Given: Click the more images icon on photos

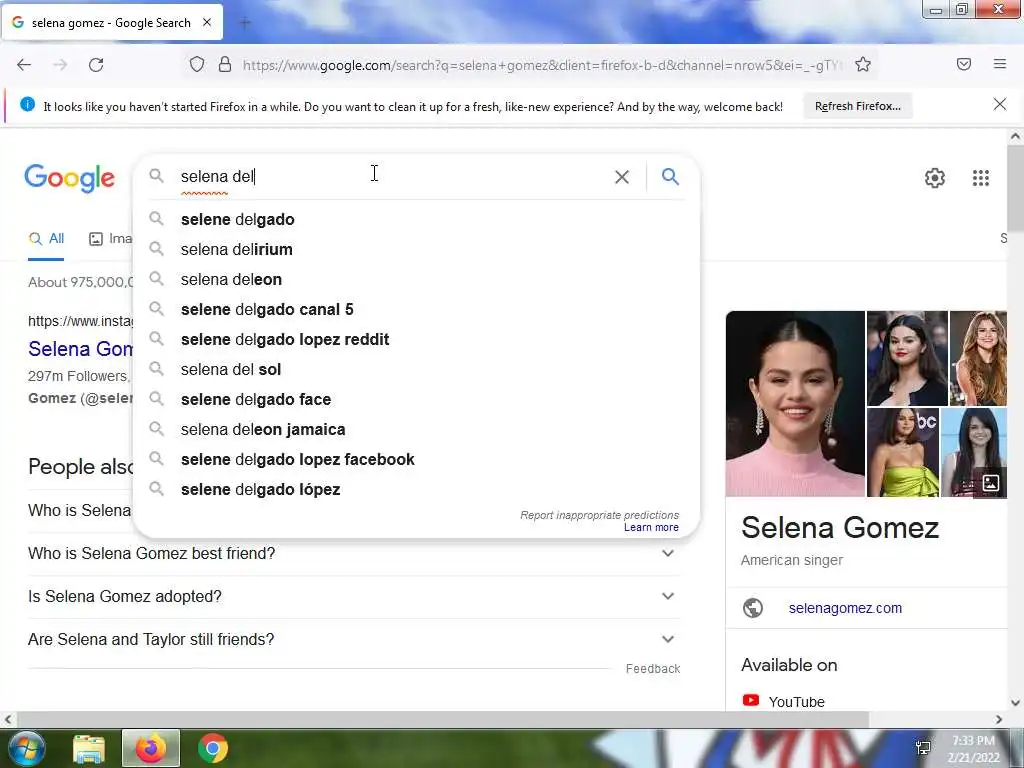Looking at the screenshot, I should click(x=991, y=483).
